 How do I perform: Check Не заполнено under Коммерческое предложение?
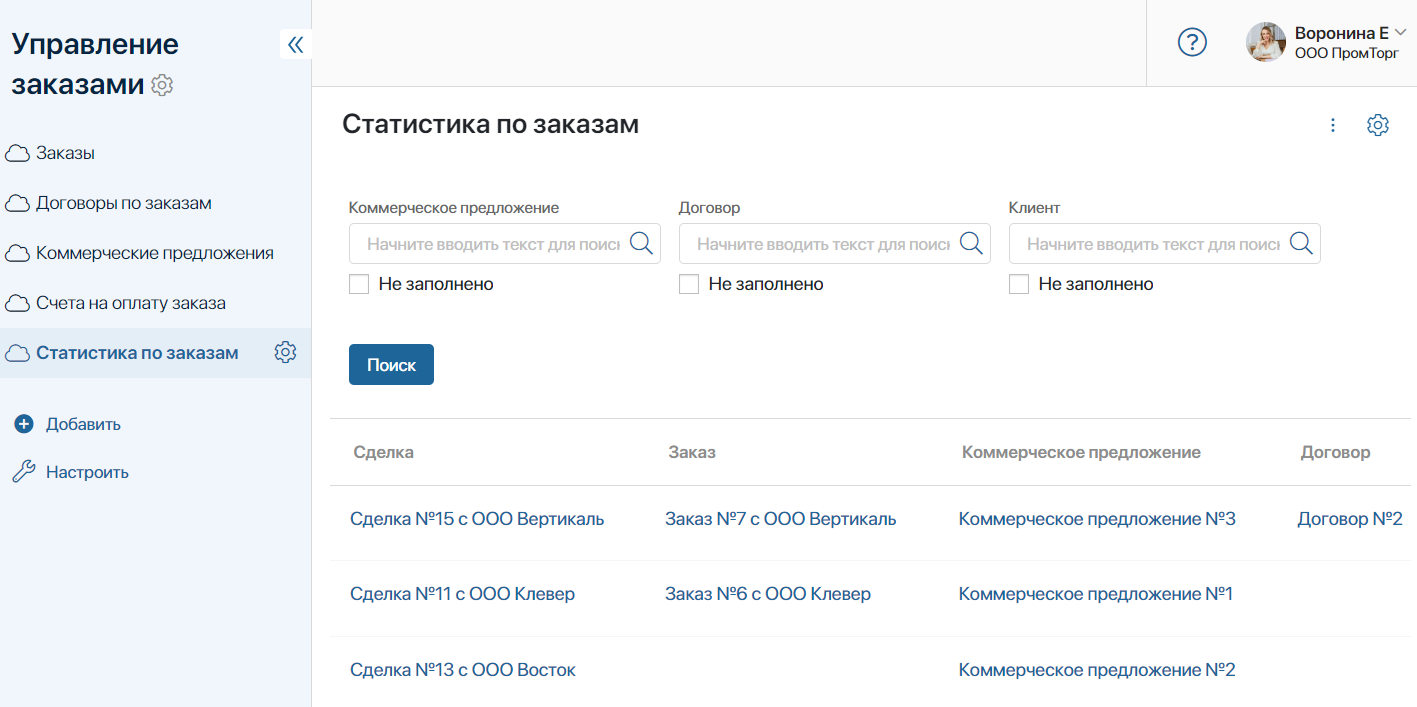click(359, 284)
